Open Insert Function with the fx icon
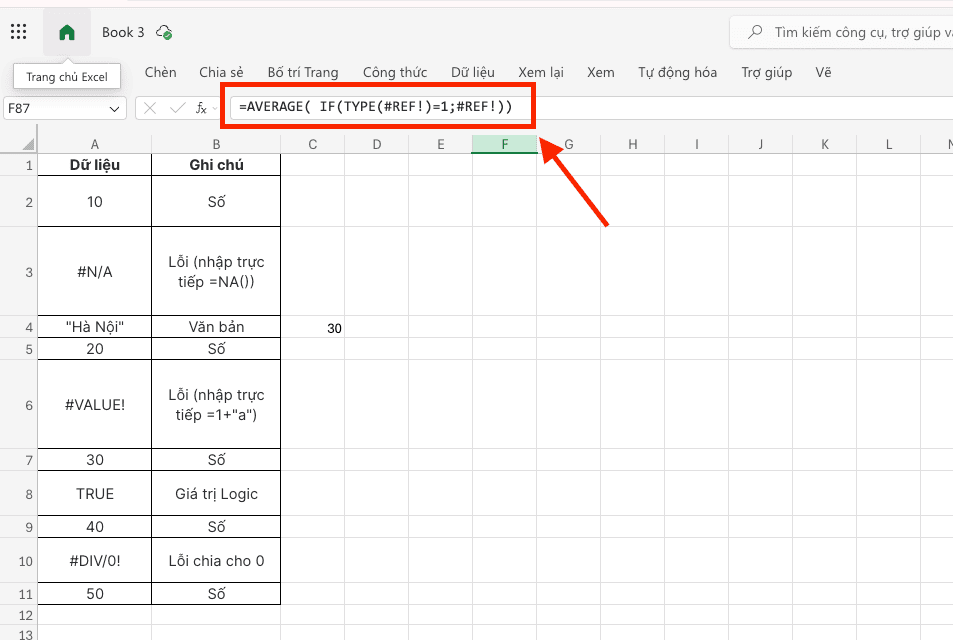 pos(202,107)
